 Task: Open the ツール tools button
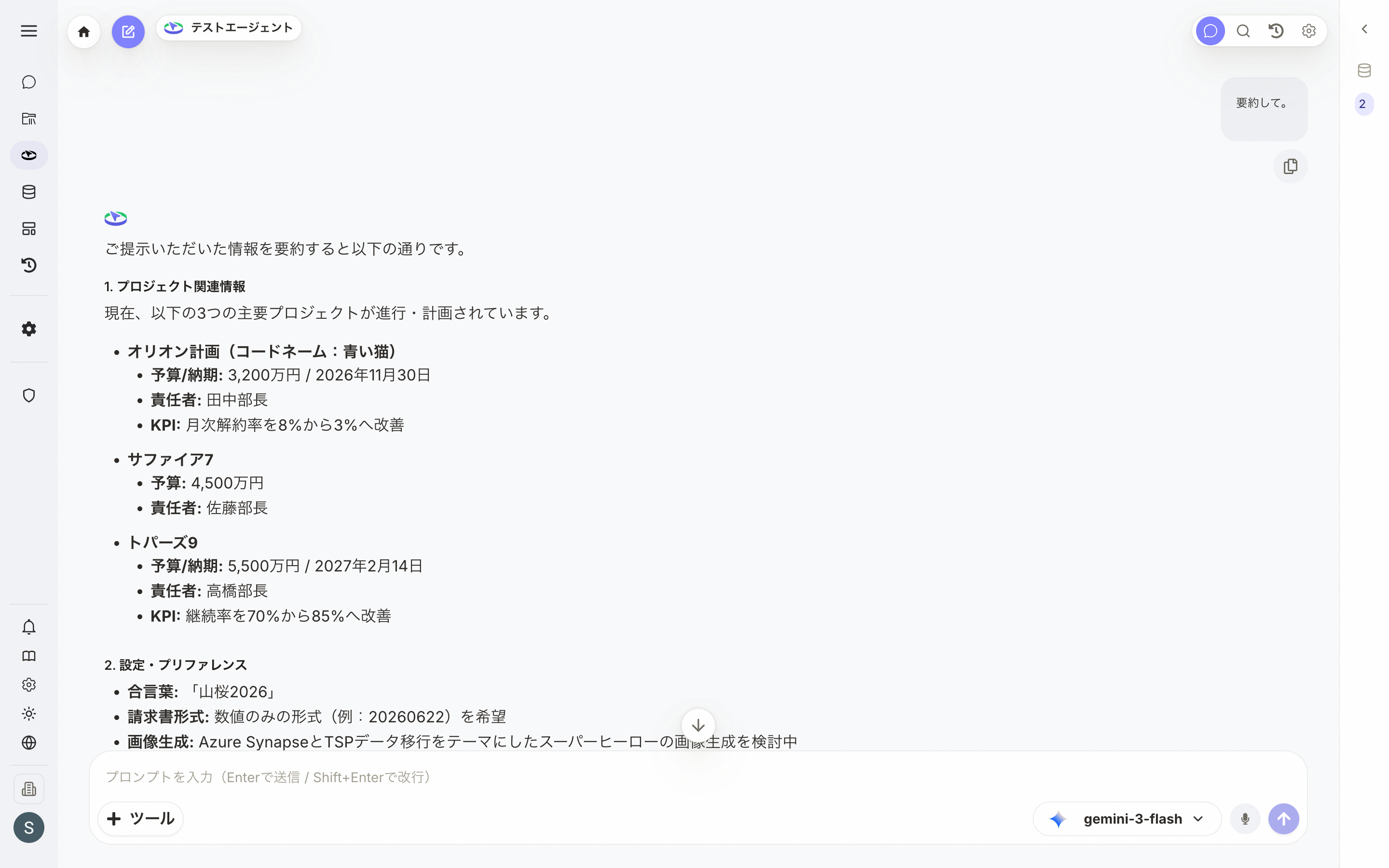[141, 819]
